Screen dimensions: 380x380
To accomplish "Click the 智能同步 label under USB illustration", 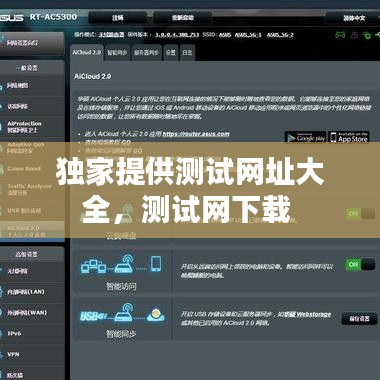I will [x=121, y=334].
